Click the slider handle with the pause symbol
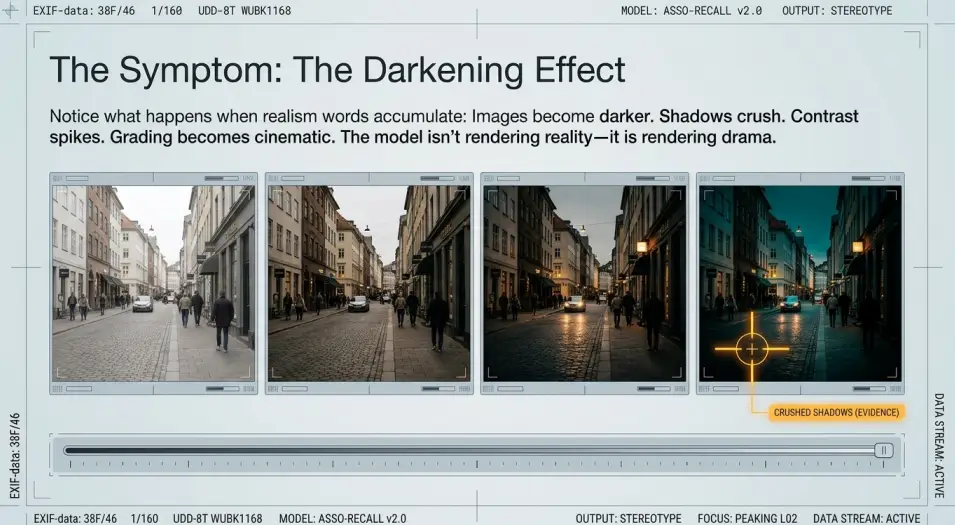This screenshot has width=955, height=525. tap(883, 450)
